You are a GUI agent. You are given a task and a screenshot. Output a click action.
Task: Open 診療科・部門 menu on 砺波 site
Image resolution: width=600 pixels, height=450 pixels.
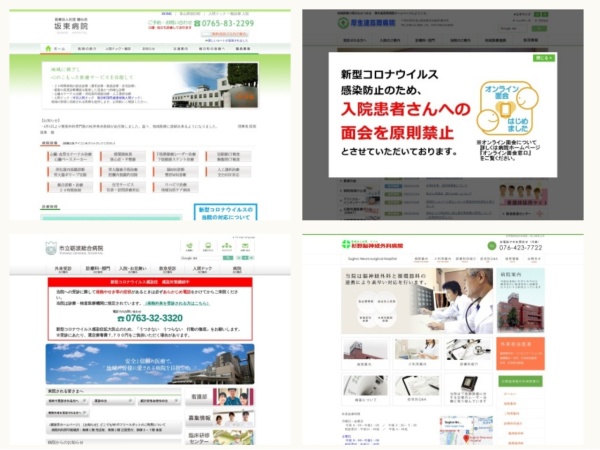98,269
